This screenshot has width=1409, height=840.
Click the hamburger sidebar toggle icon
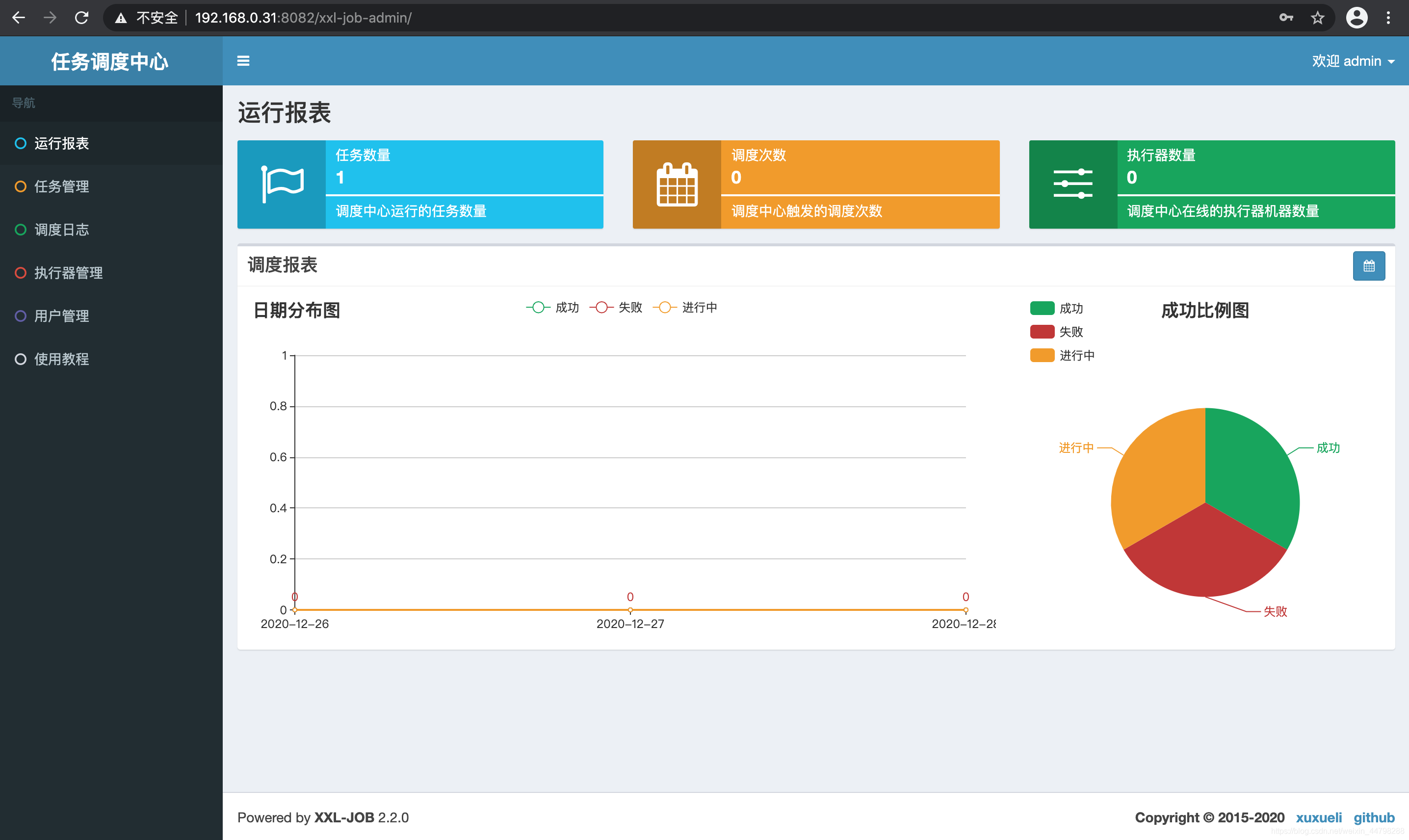(243, 60)
